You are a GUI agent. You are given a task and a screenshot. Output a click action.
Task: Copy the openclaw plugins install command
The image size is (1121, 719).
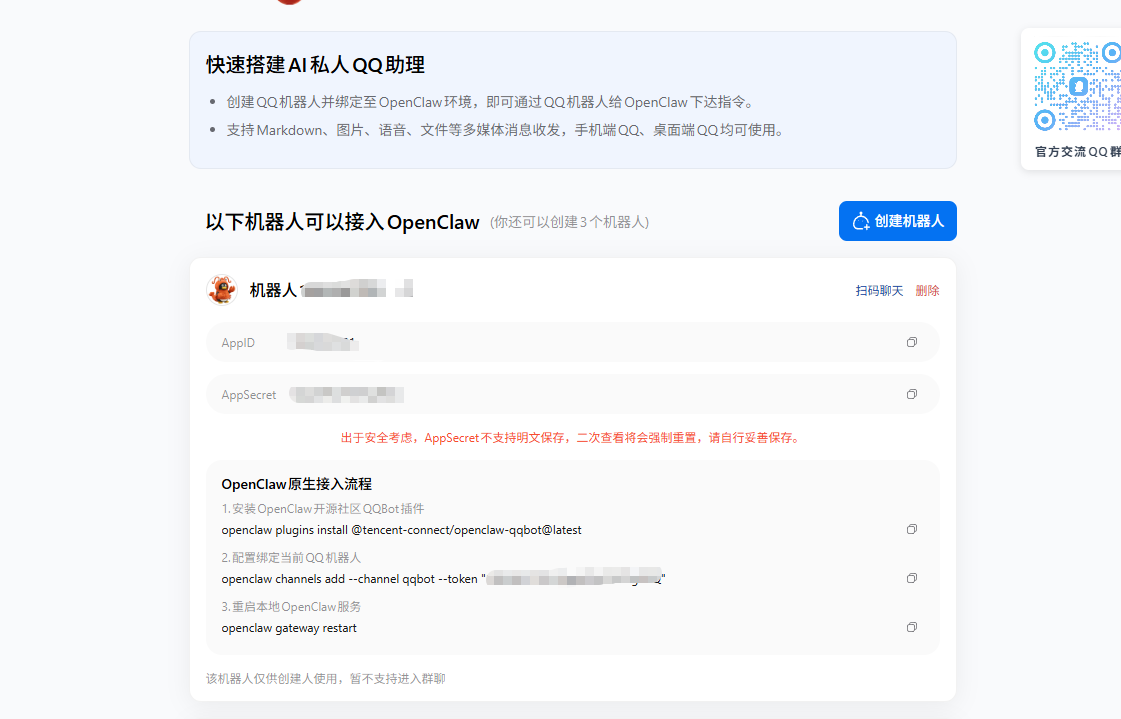click(x=911, y=529)
